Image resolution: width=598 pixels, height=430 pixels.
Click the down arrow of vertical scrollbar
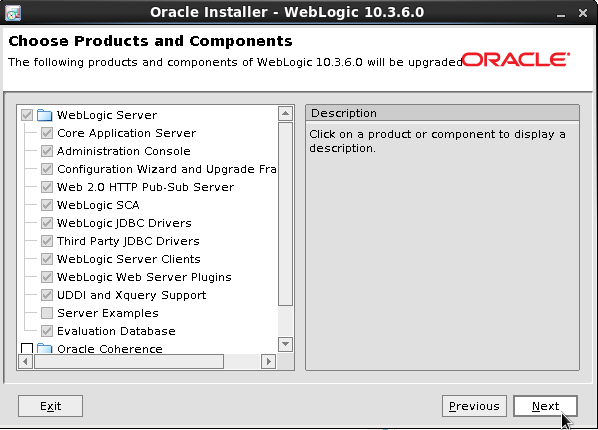pos(285,344)
